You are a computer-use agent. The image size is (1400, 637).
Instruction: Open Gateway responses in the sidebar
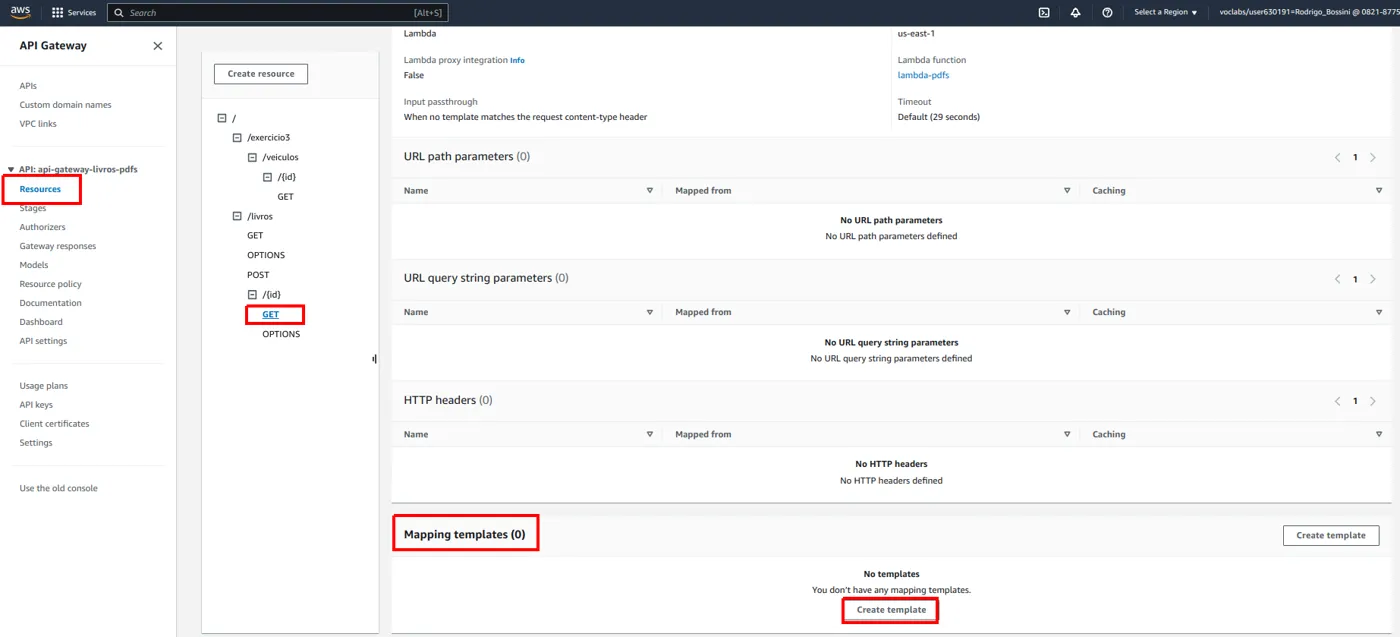58,246
